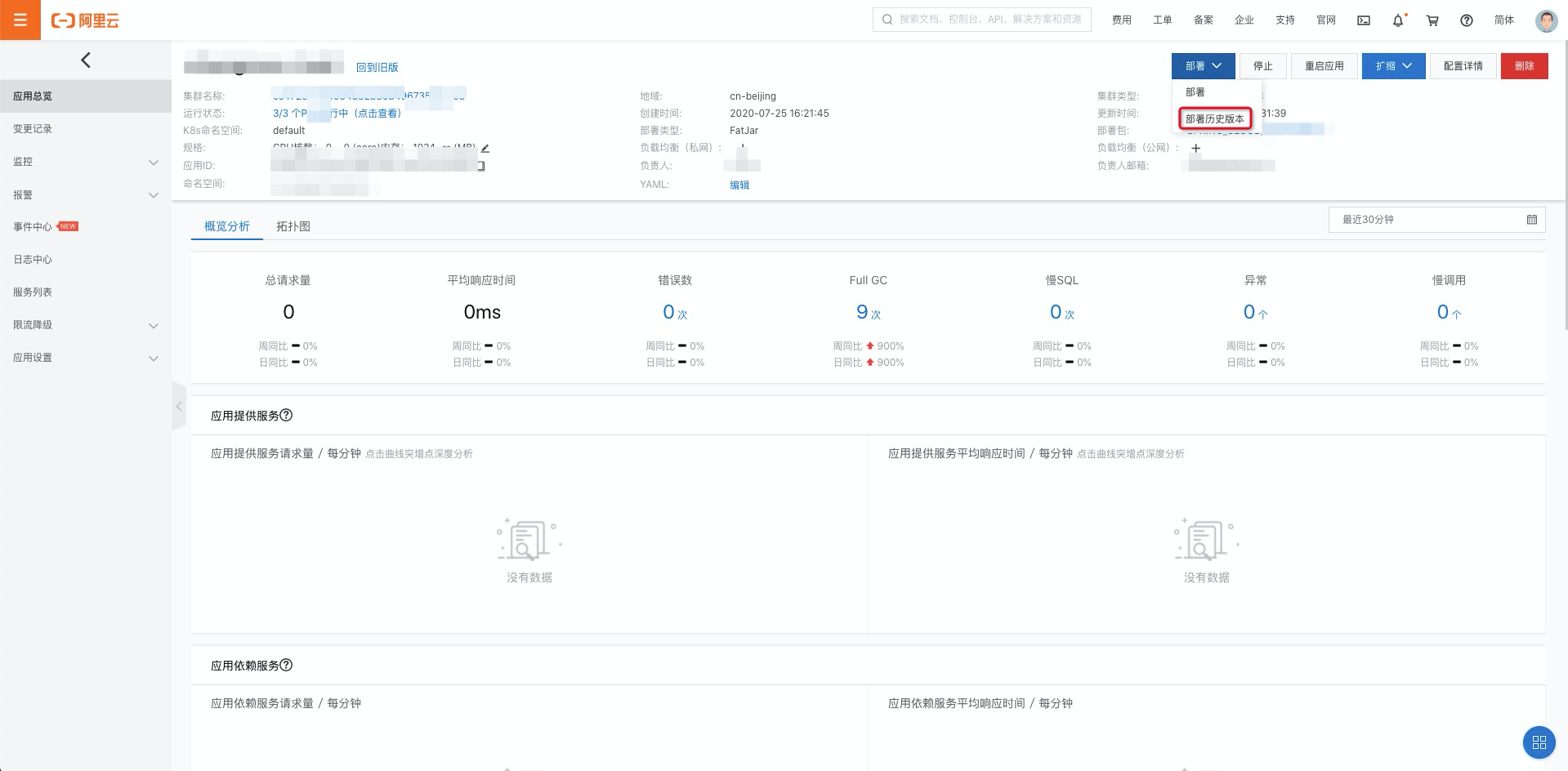Click the back arrow in sidebar
Viewport: 1568px width, 771px height.
click(86, 60)
